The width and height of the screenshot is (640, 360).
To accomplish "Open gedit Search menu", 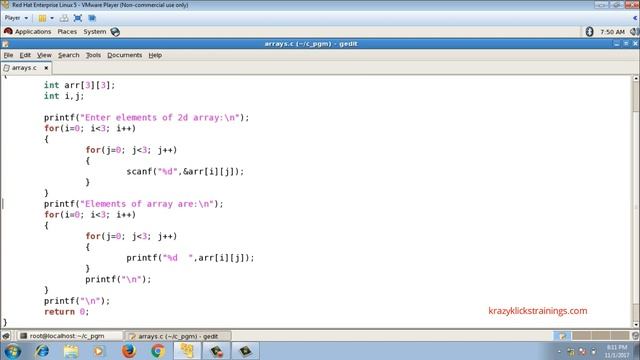I will pos(69,55).
